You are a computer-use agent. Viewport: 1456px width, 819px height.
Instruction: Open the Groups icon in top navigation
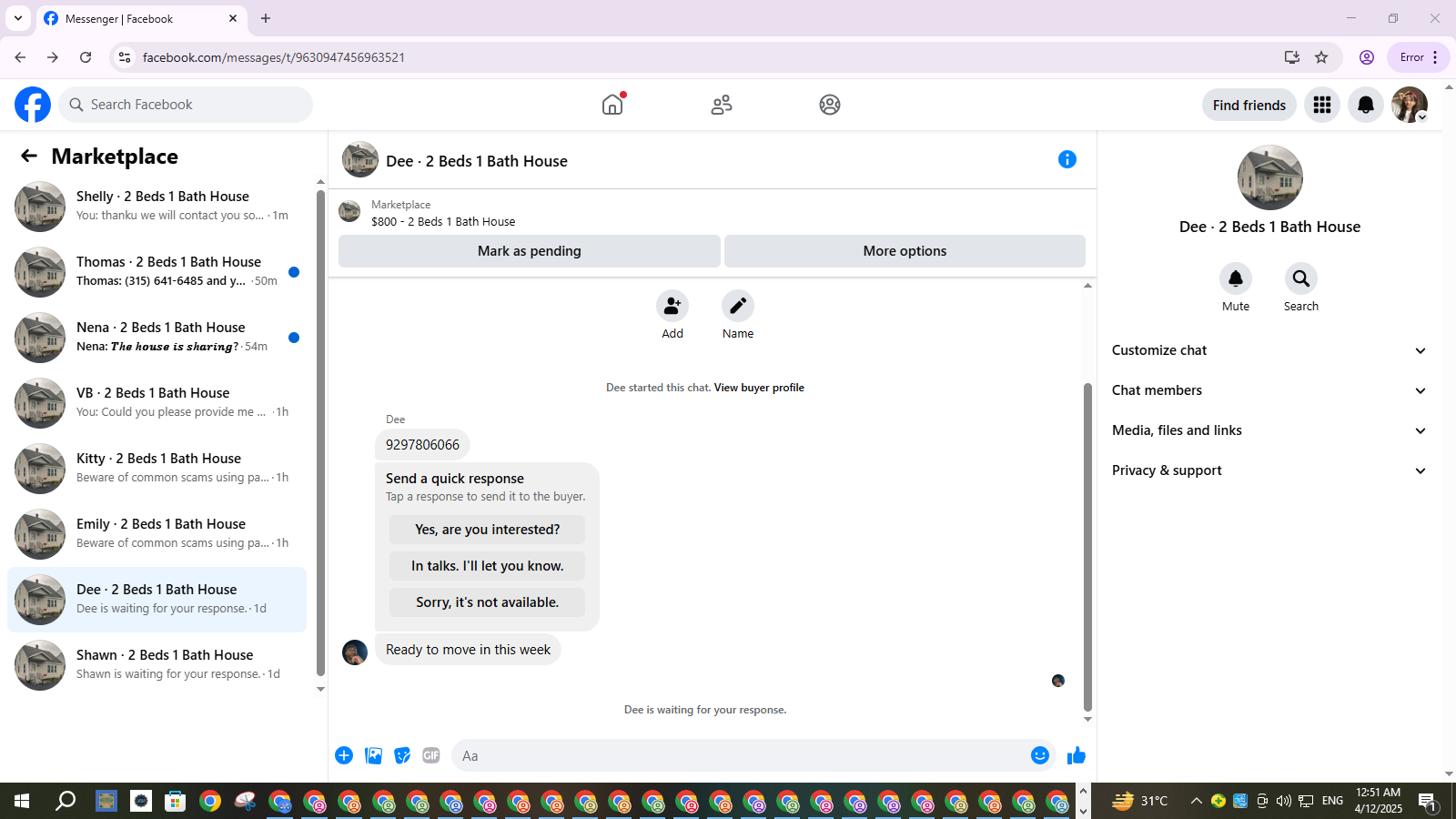pyautogui.click(x=830, y=105)
